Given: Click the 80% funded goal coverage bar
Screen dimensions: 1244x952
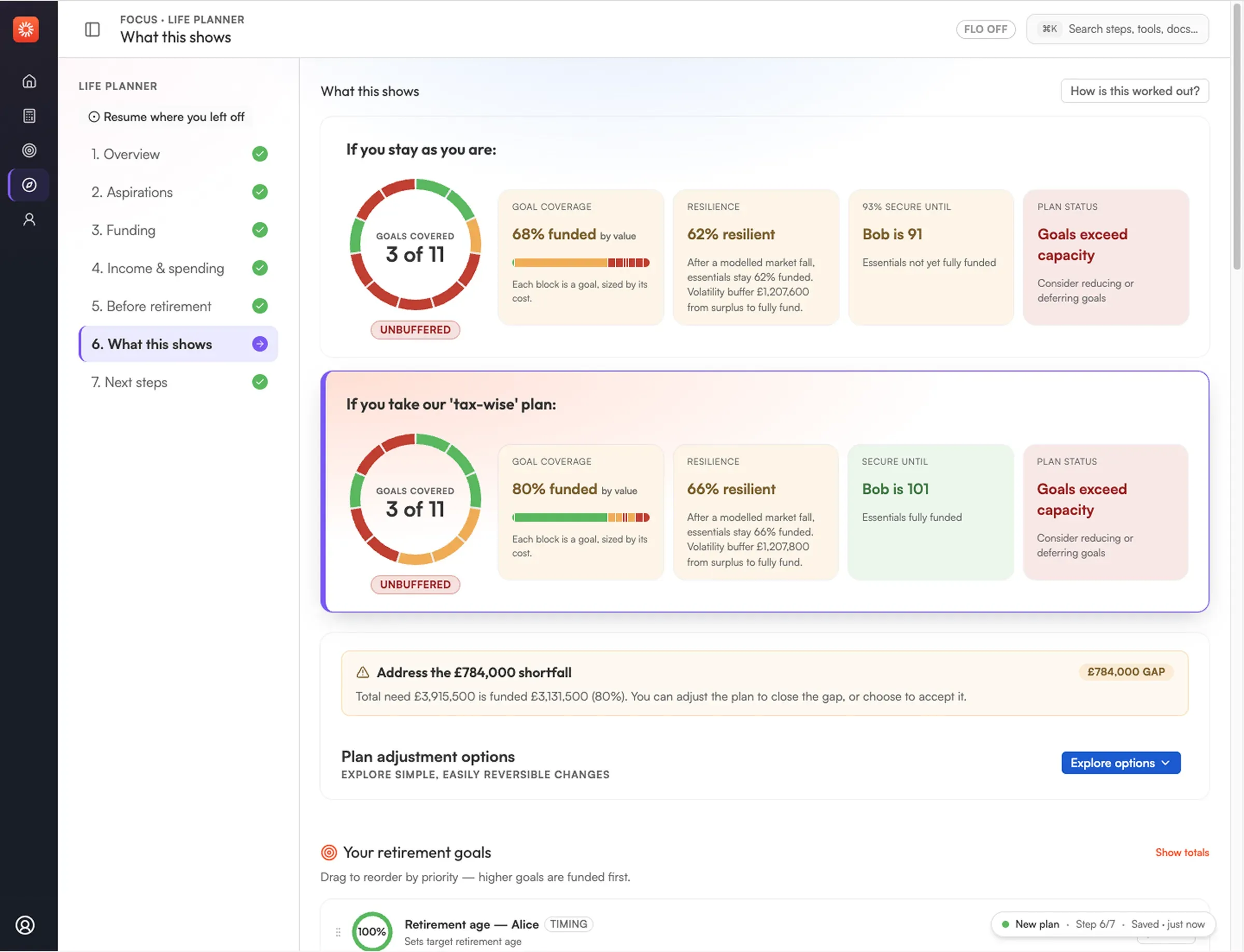Looking at the screenshot, I should [x=581, y=517].
